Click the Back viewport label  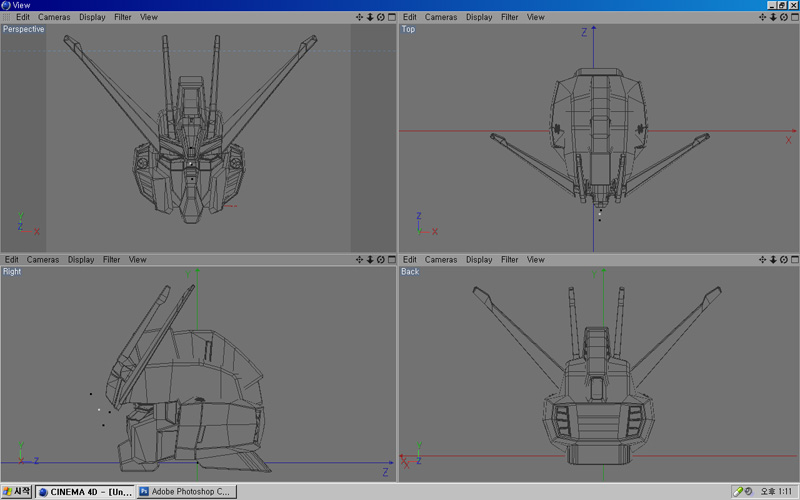pyautogui.click(x=410, y=271)
